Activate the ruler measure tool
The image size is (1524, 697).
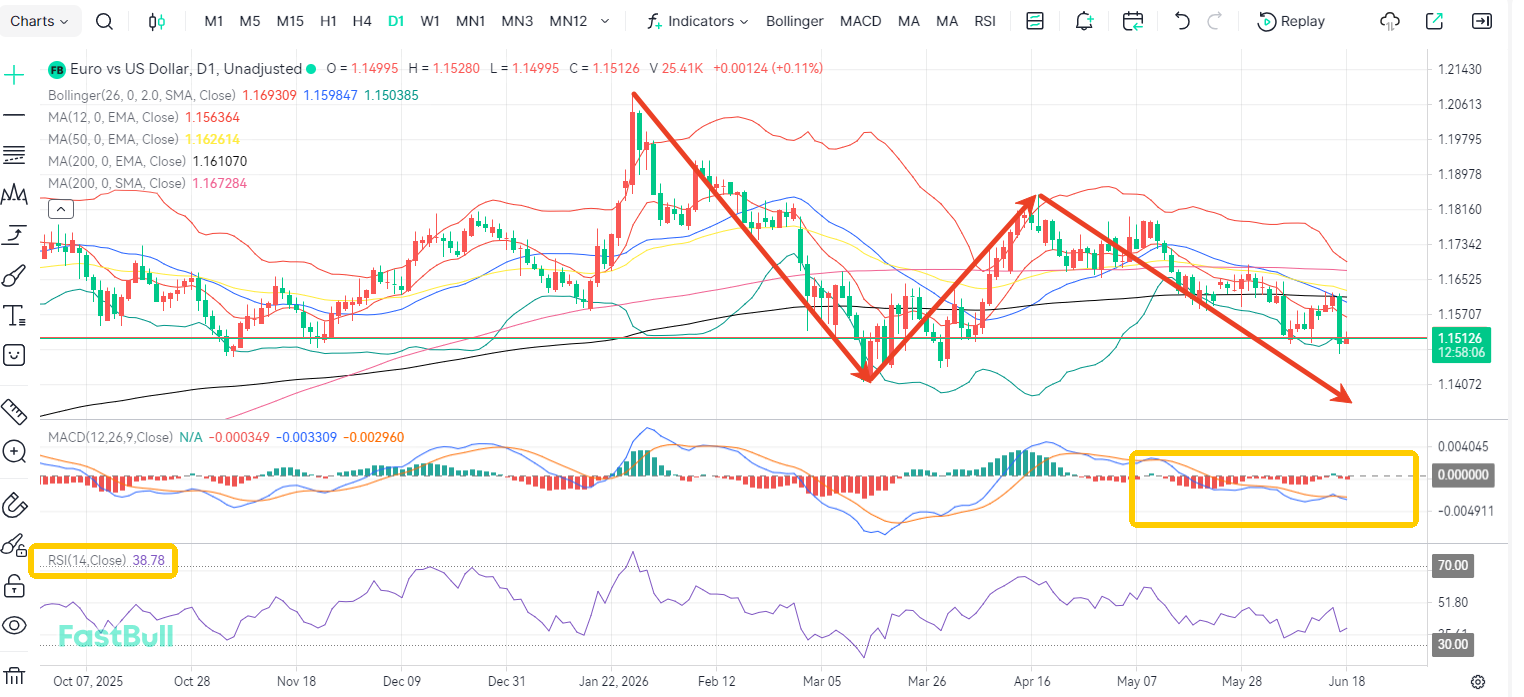14,411
